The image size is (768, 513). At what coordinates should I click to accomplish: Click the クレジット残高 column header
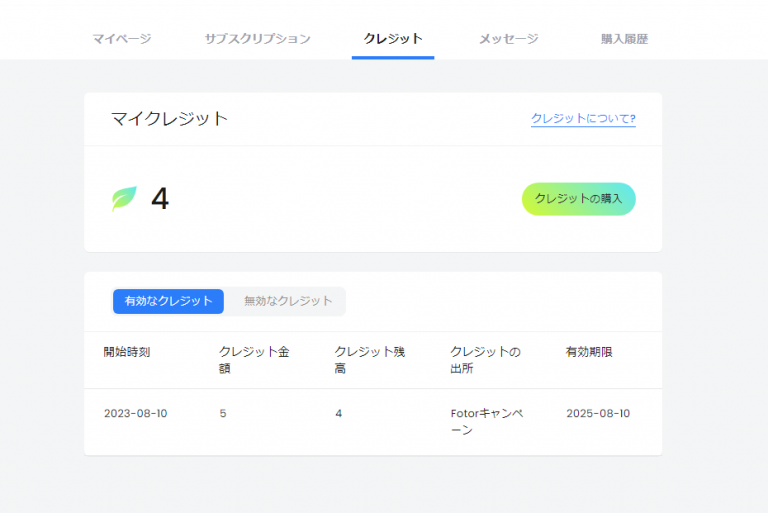coord(369,359)
